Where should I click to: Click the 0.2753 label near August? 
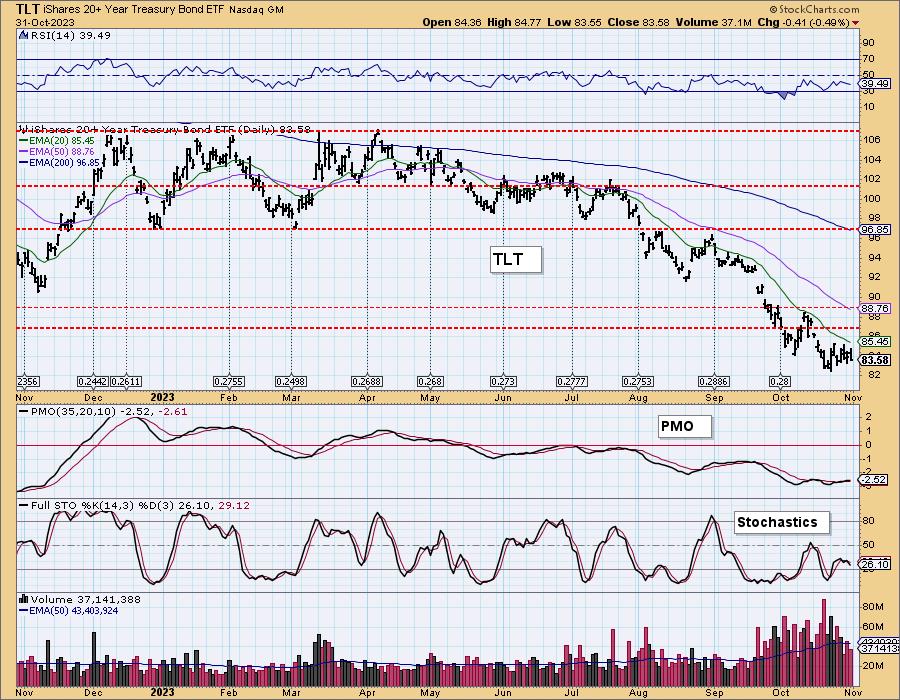638,382
